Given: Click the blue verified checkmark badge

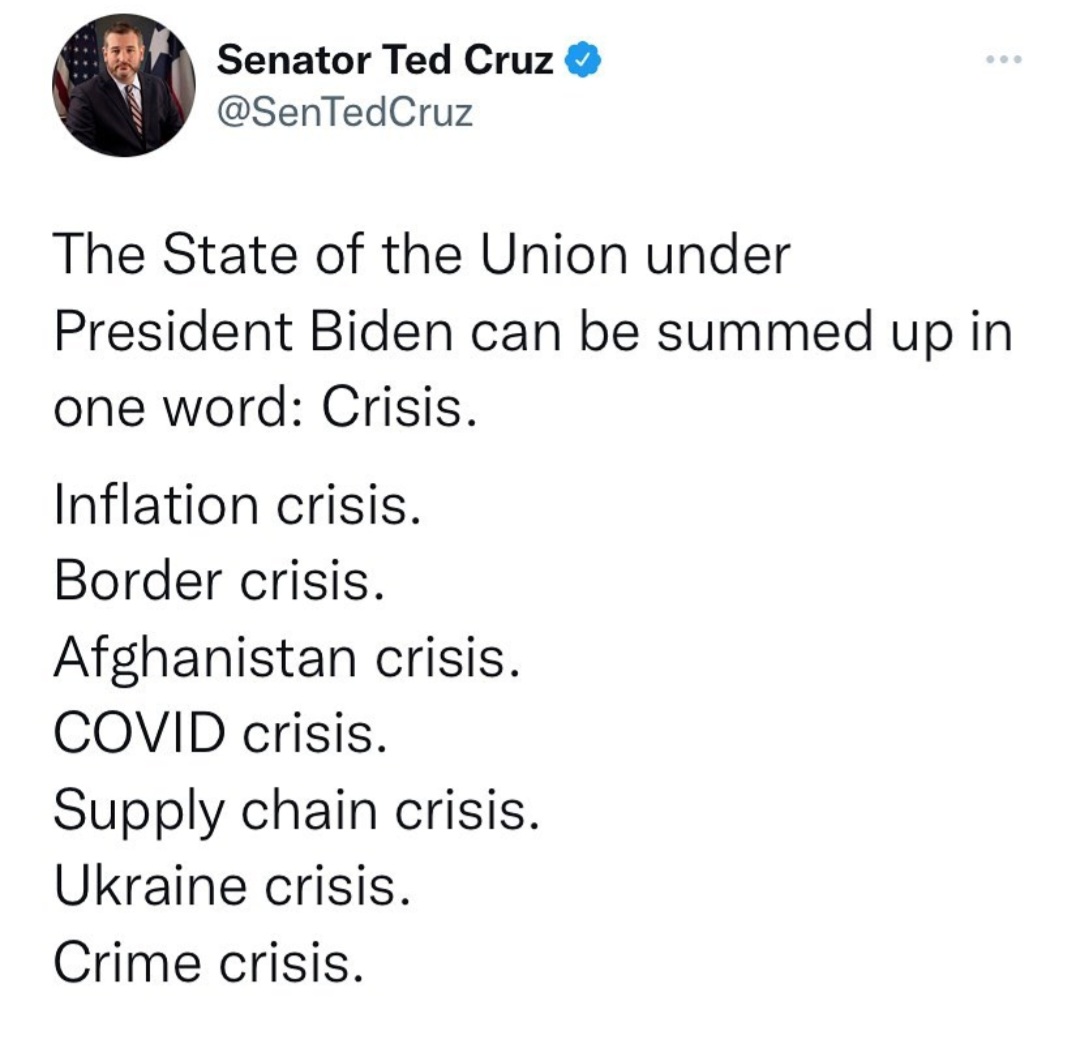Looking at the screenshot, I should [x=583, y=62].
